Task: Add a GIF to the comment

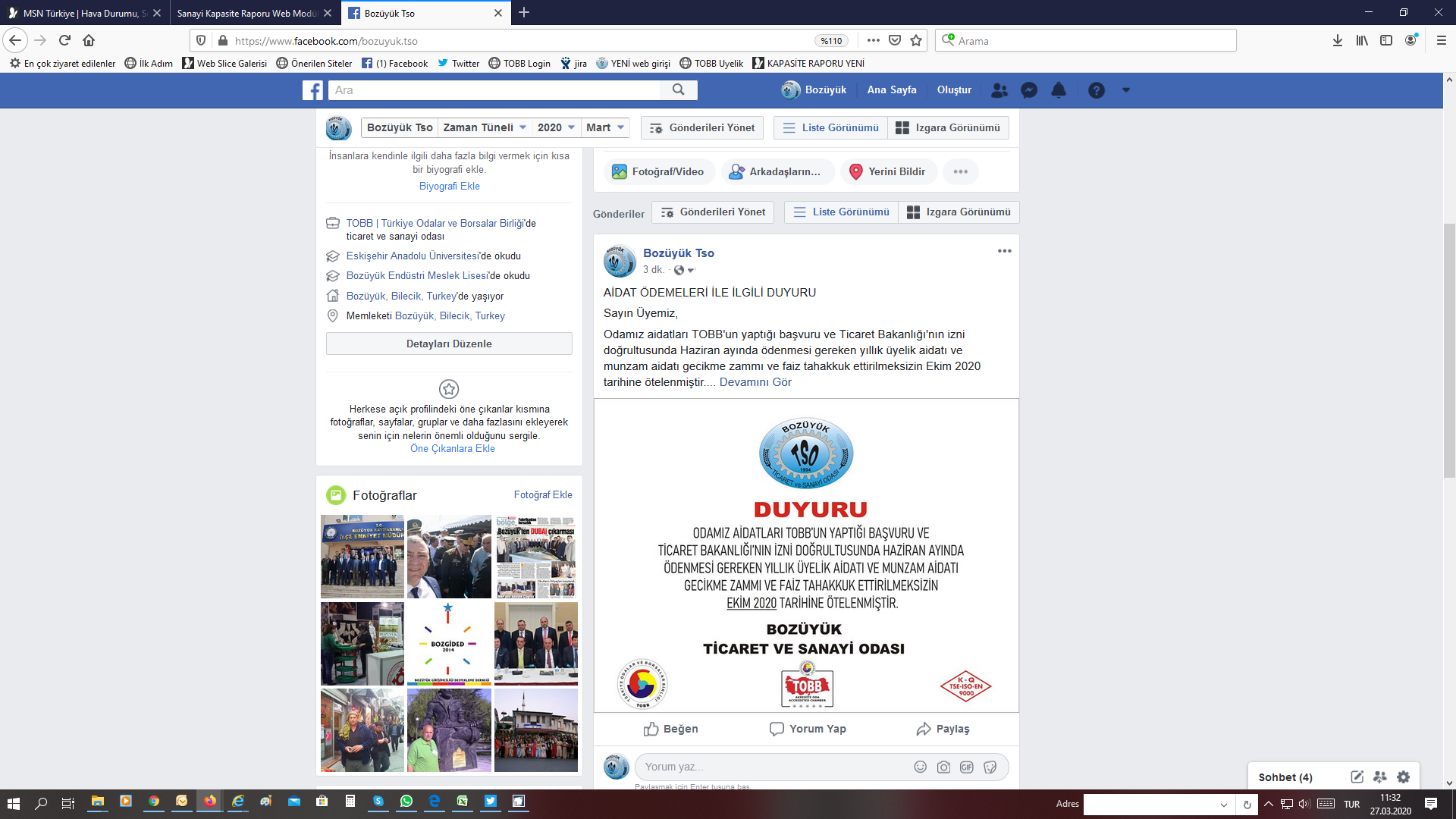Action: (966, 767)
